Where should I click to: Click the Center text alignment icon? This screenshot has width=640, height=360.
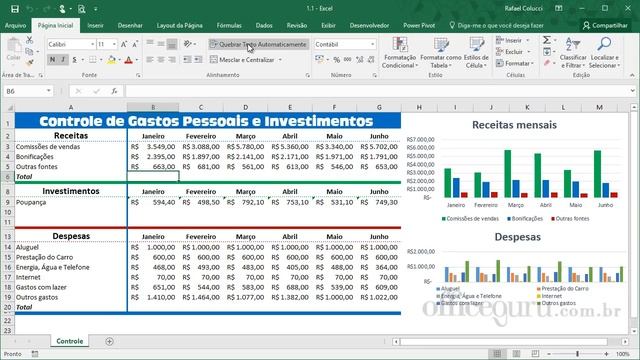point(161,60)
